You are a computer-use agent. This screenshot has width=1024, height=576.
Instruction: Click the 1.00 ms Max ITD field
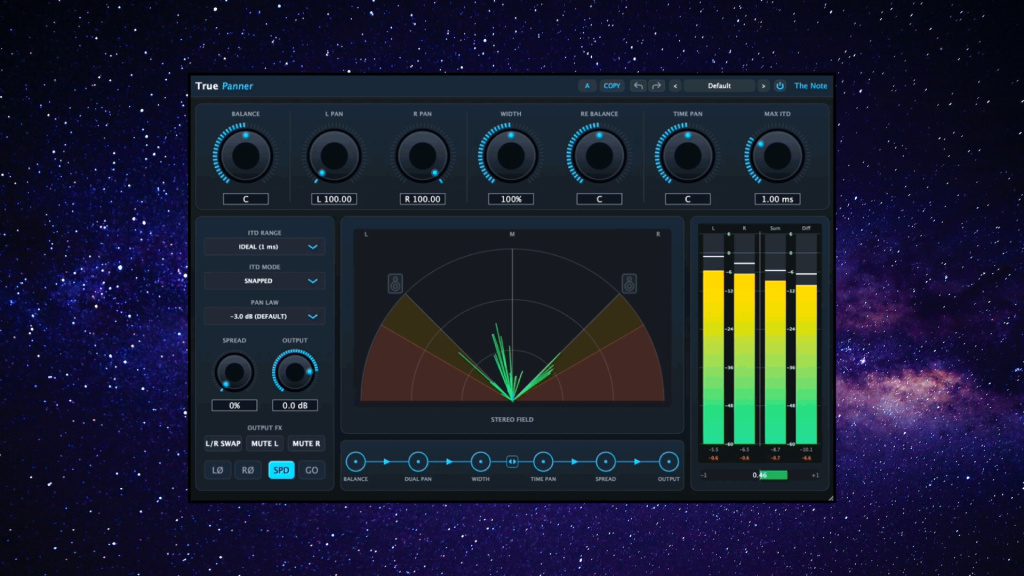coord(777,199)
